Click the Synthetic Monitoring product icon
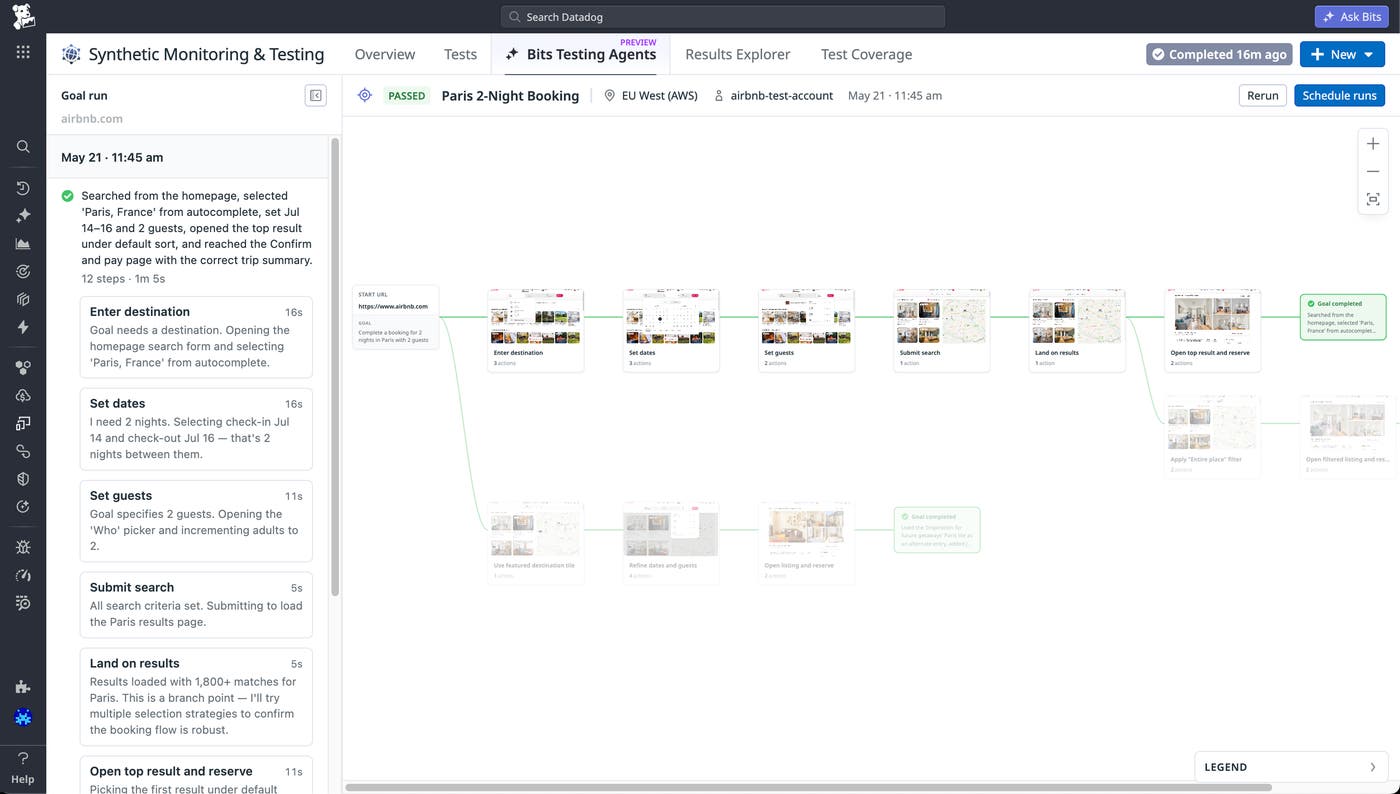 tap(71, 54)
